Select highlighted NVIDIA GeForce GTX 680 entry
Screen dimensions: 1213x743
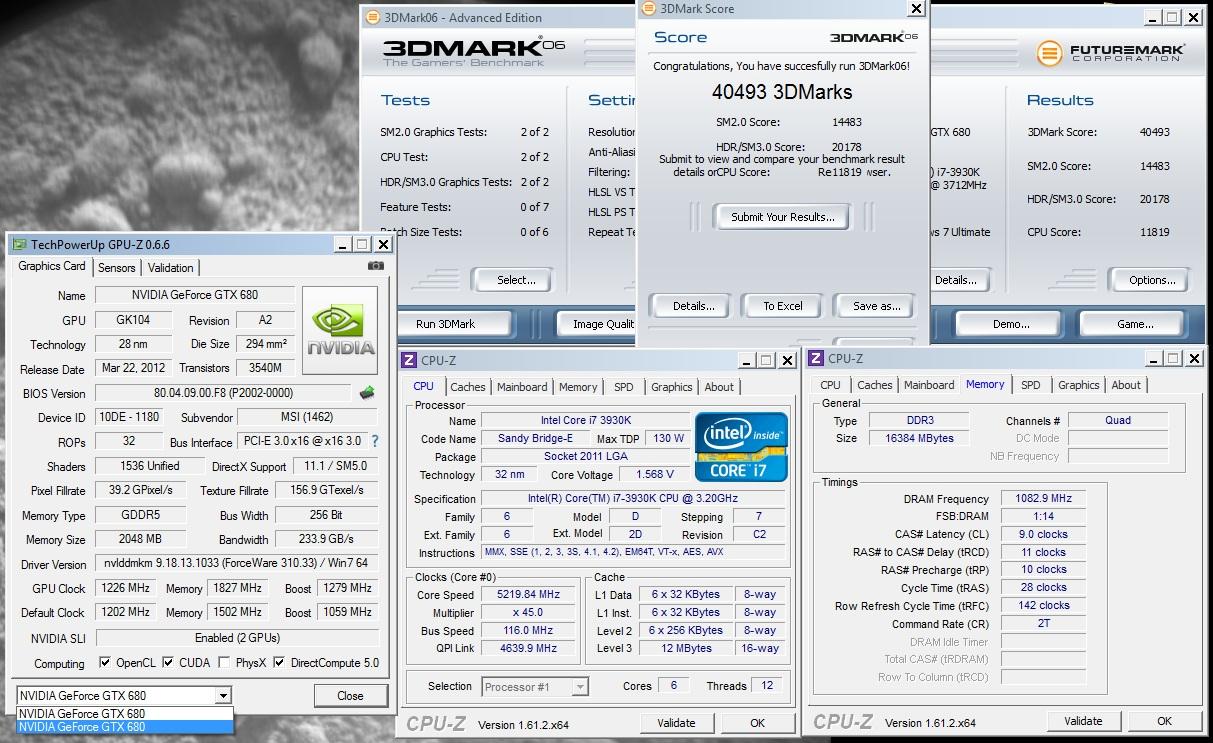(124, 727)
